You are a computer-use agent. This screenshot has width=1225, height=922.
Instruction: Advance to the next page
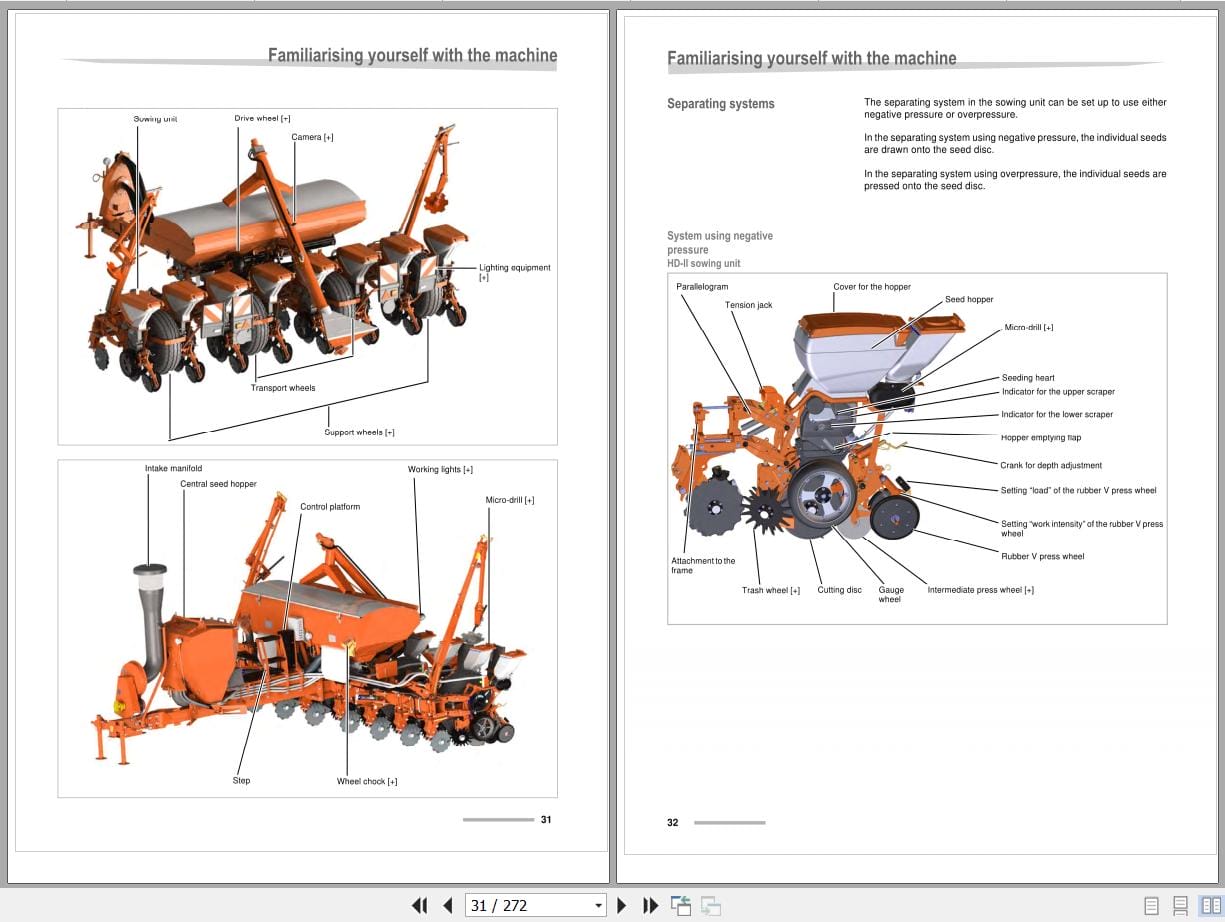click(622, 905)
